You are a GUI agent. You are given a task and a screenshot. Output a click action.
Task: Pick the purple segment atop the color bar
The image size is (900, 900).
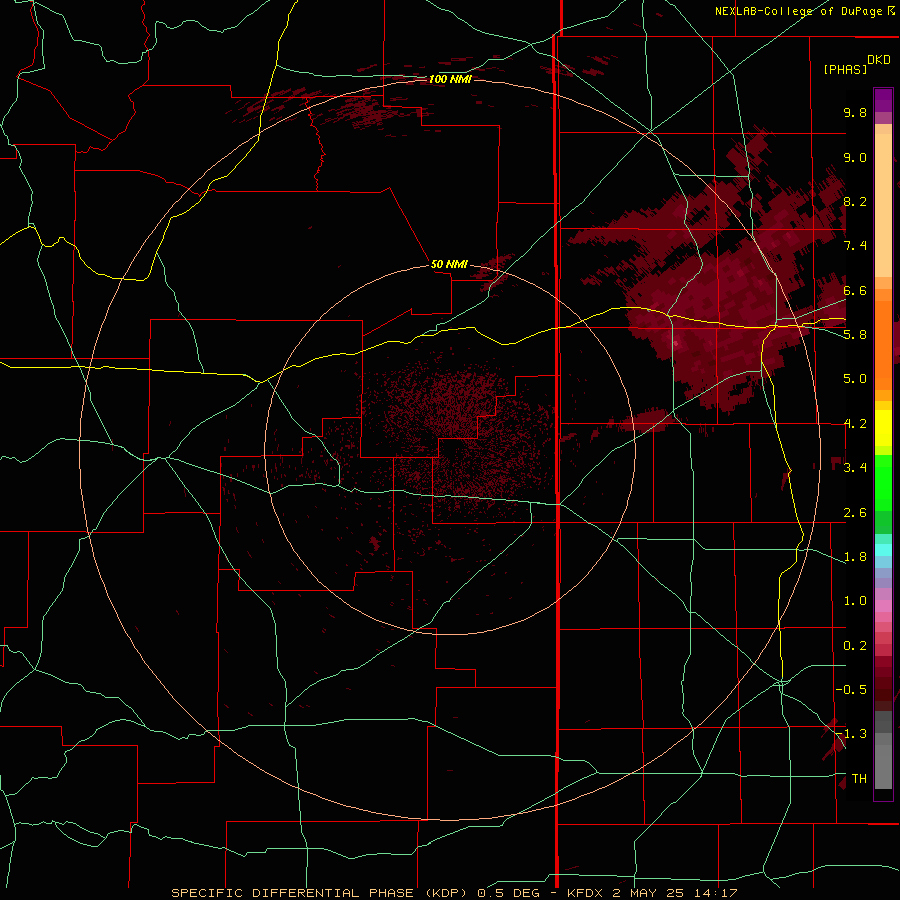click(x=883, y=100)
